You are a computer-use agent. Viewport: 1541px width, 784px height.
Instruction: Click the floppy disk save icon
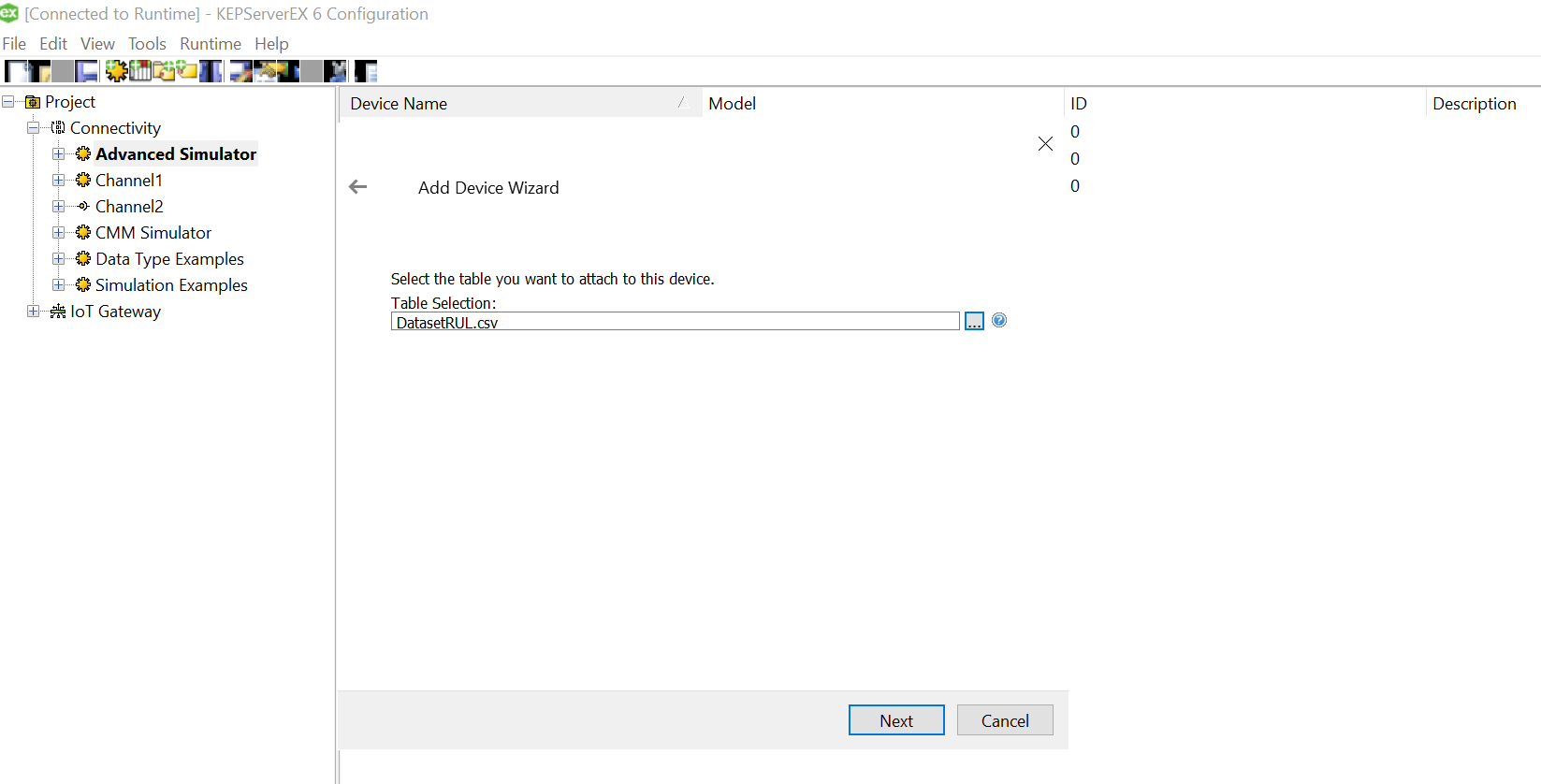click(x=87, y=71)
